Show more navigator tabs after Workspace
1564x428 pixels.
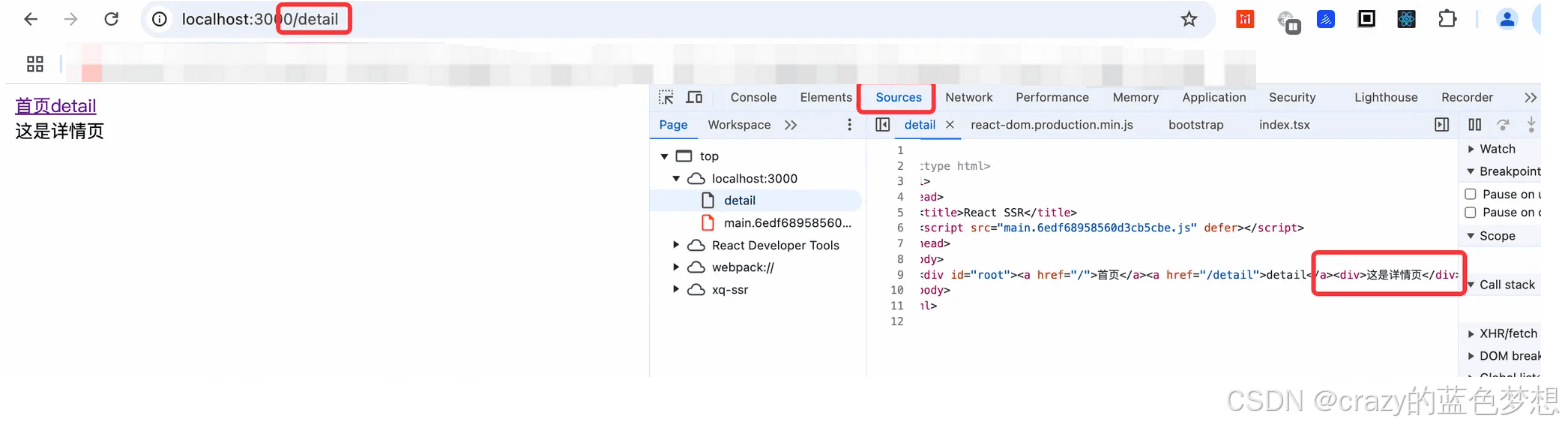click(790, 125)
